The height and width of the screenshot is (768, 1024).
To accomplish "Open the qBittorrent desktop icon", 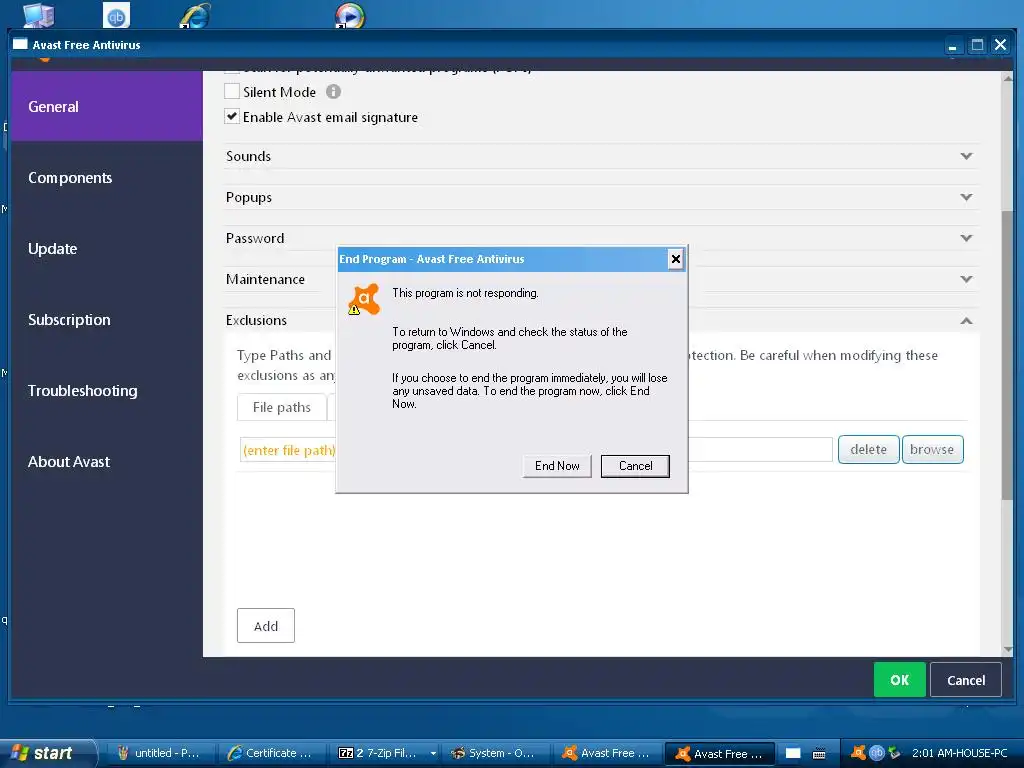I will [116, 14].
